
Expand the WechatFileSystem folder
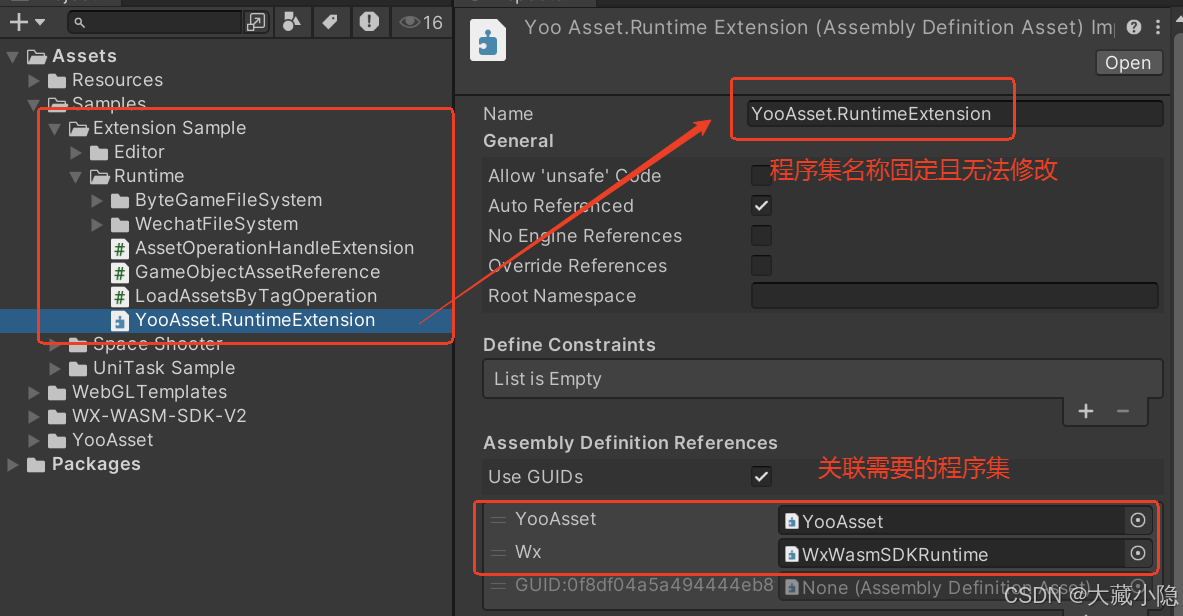click(x=97, y=225)
